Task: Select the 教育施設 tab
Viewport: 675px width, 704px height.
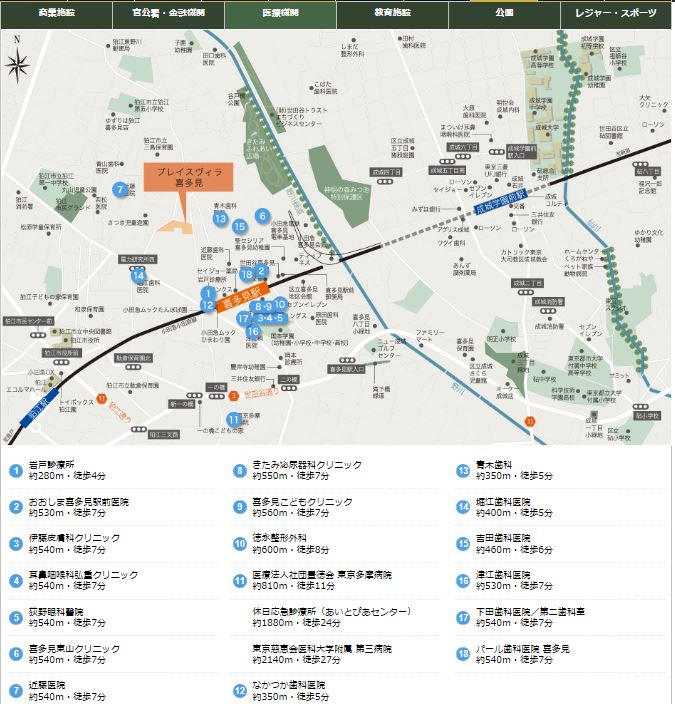Action: click(392, 14)
